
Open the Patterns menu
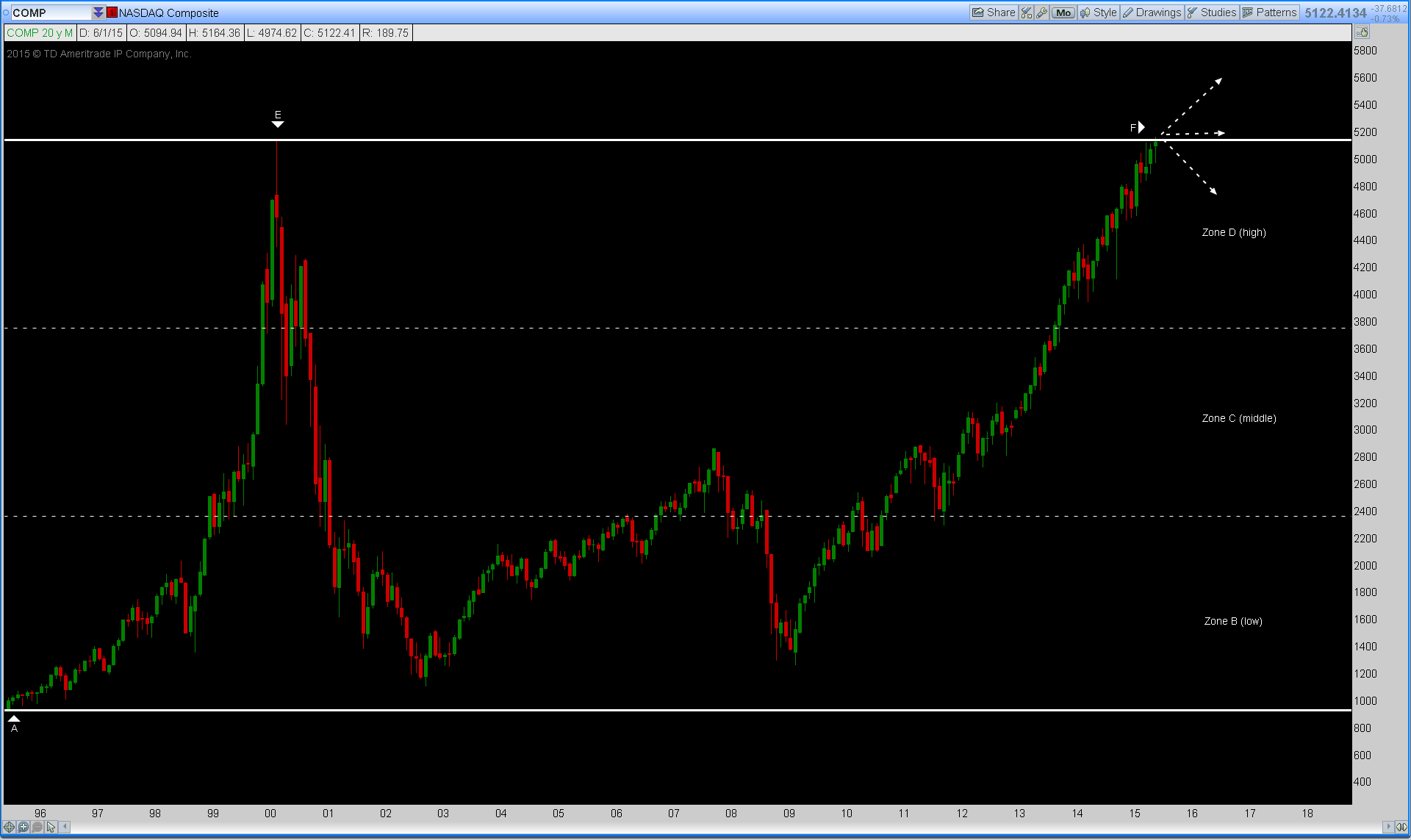(x=1269, y=12)
